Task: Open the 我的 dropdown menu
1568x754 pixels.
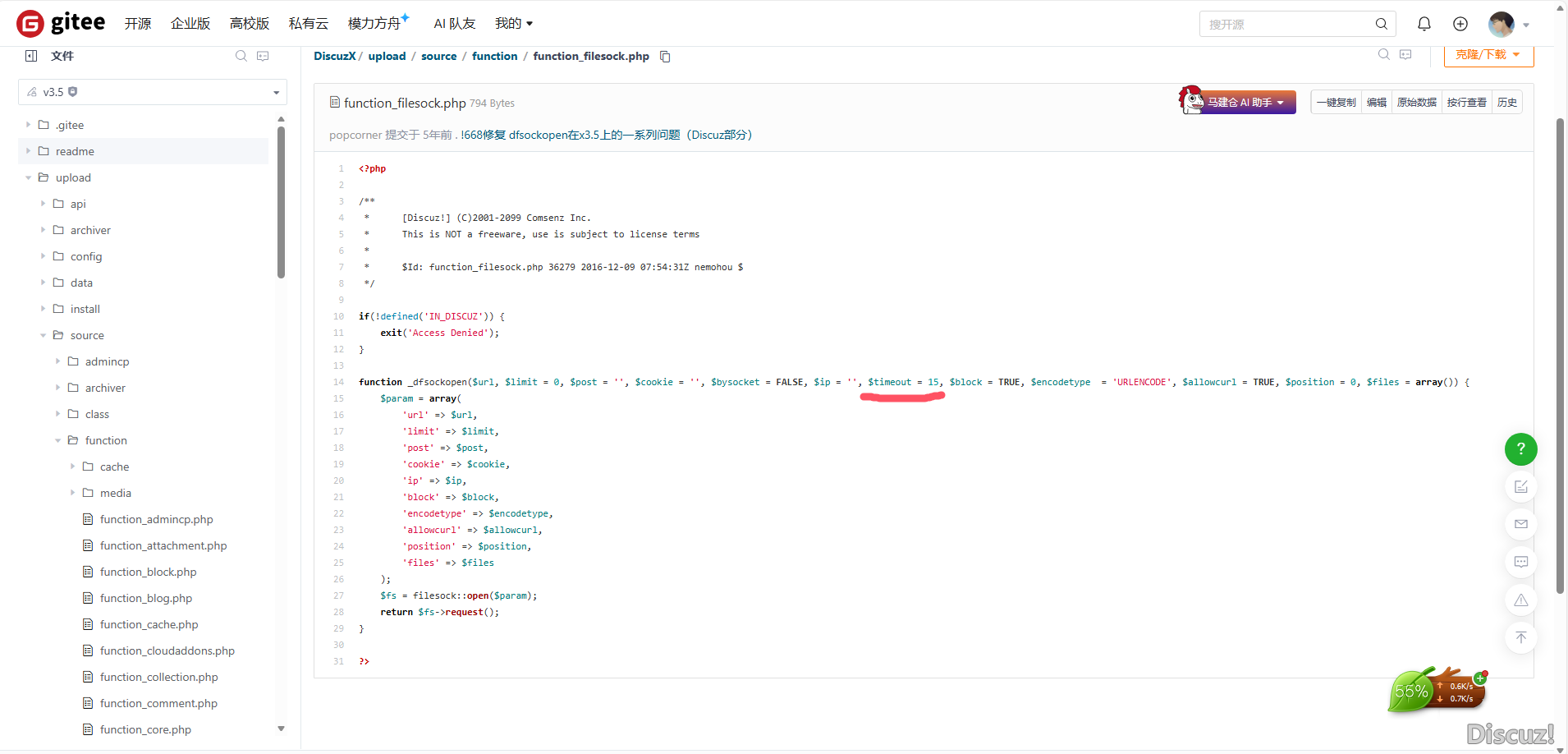Action: (514, 24)
